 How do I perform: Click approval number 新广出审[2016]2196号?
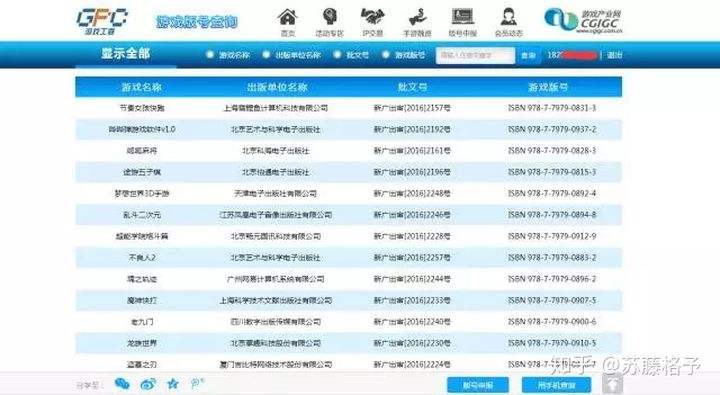[x=412, y=172]
